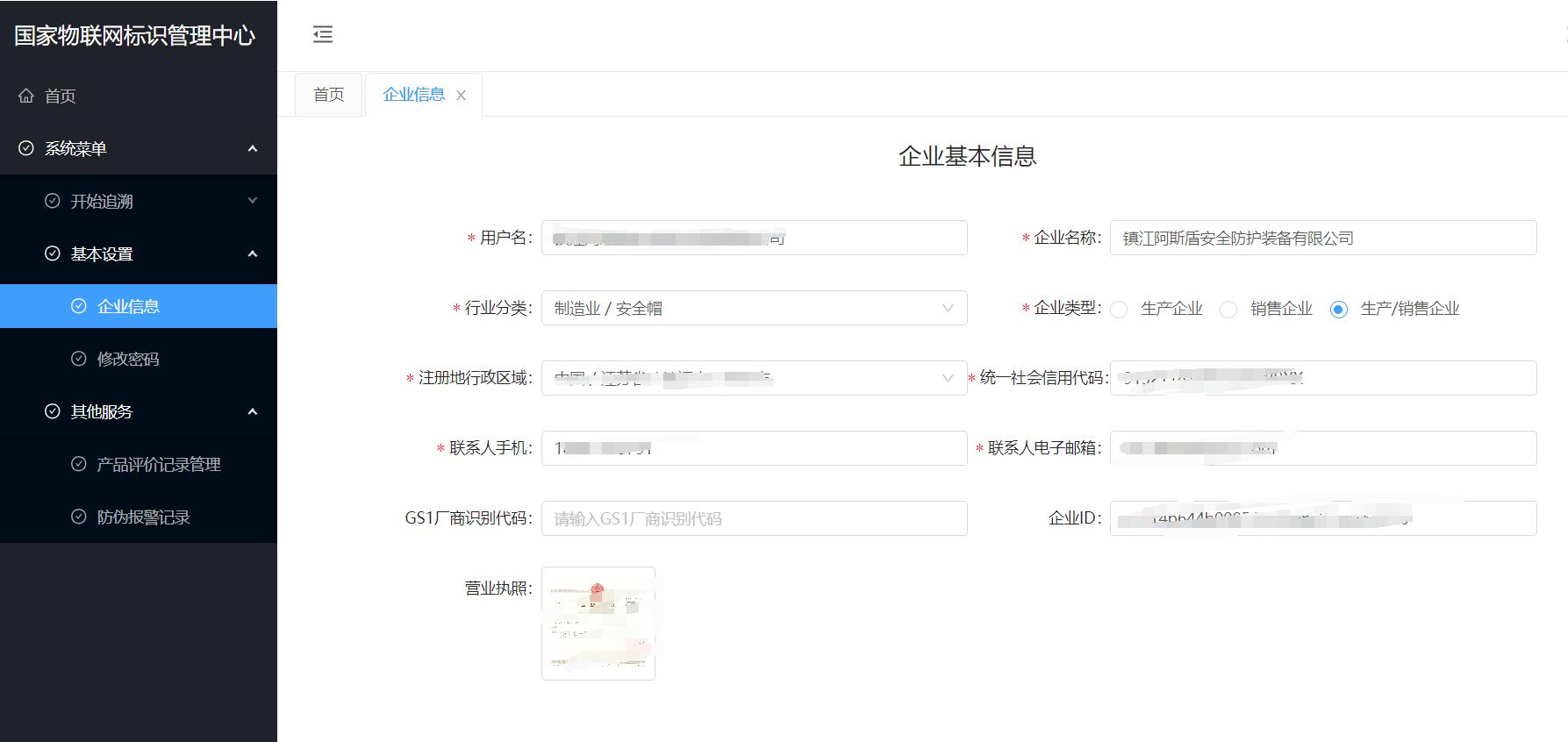Open the 注册地行政区域 dropdown arrow

[x=948, y=378]
